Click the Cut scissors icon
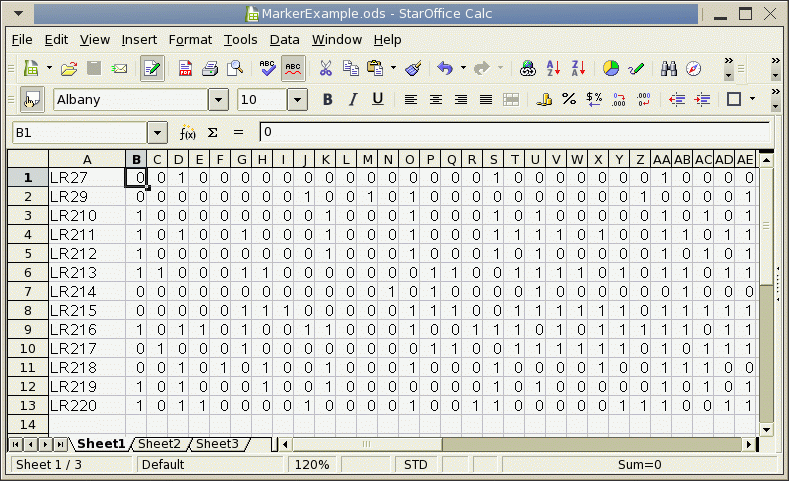This screenshot has height=481, width=789. click(325, 69)
